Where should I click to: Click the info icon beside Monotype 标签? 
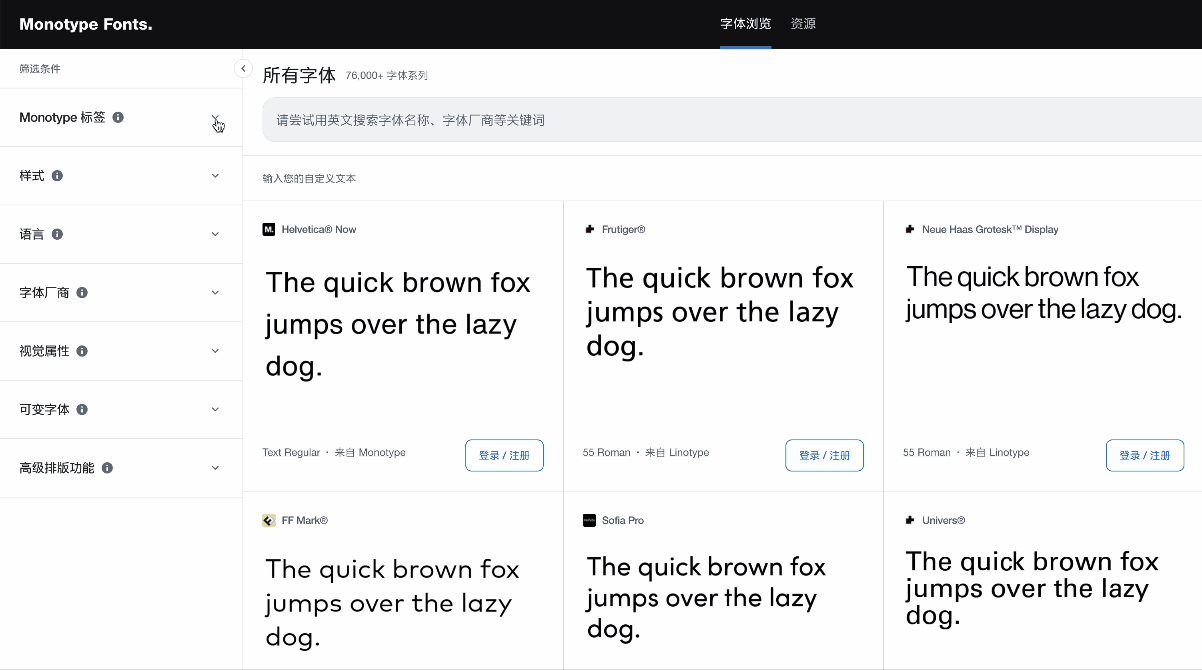coord(118,118)
